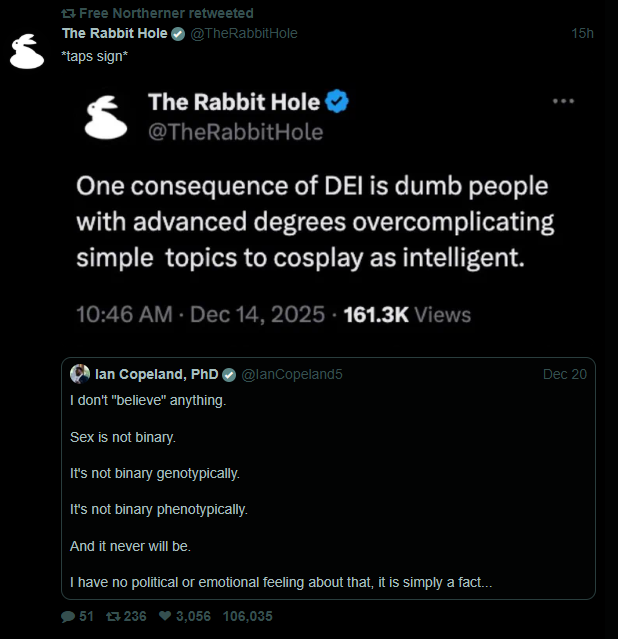Open The Rabbit Hole display name in tweet header

[115, 34]
